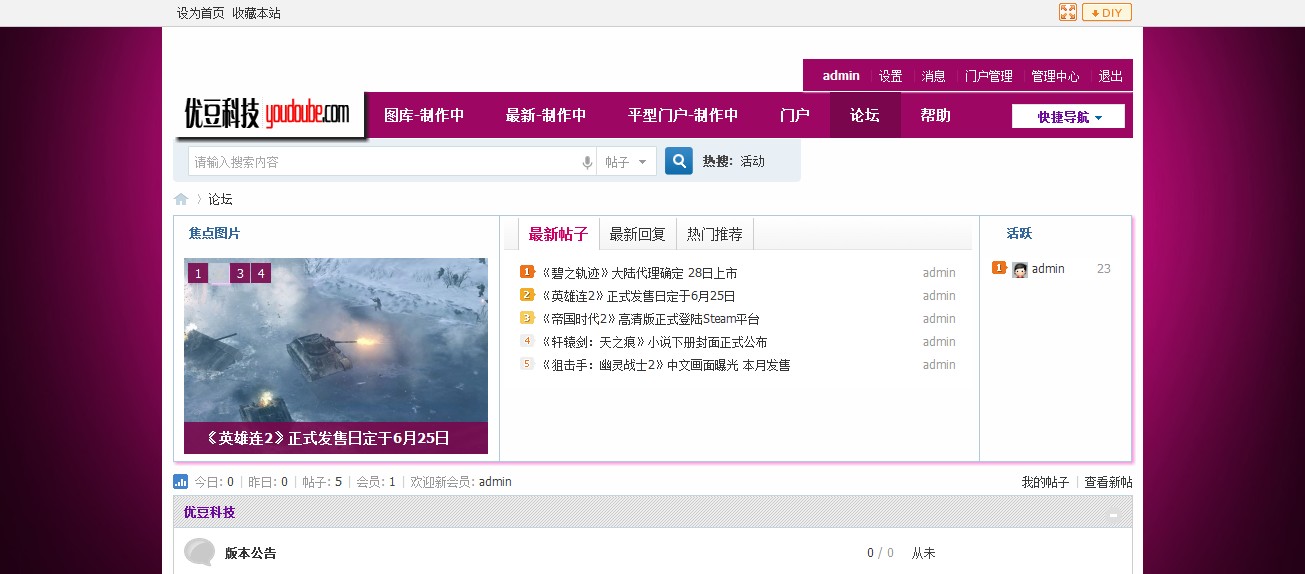Click 优豆科技 category heading
Screen dimensions: 1305x574
click(x=209, y=512)
